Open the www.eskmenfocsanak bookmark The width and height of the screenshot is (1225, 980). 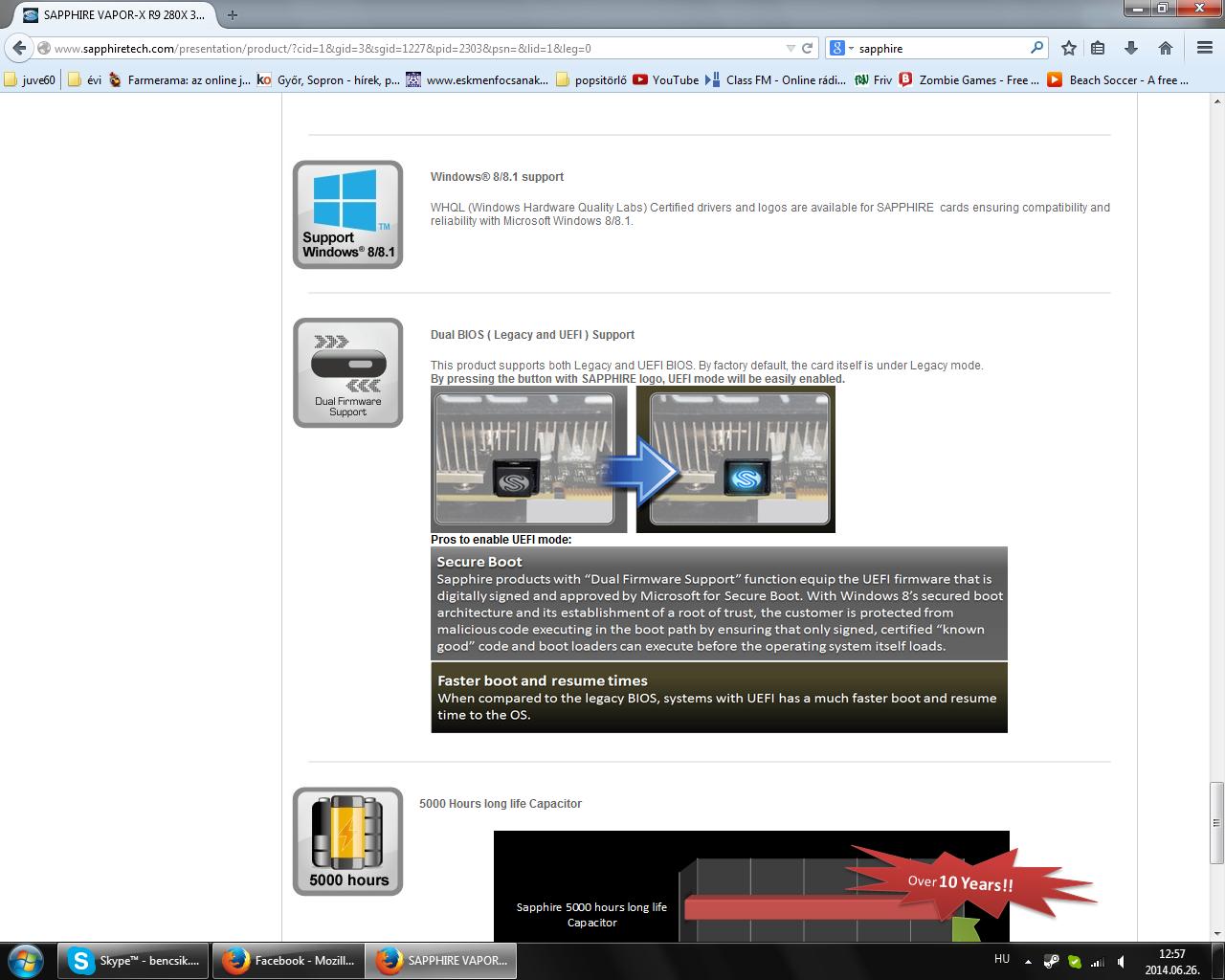[478, 80]
